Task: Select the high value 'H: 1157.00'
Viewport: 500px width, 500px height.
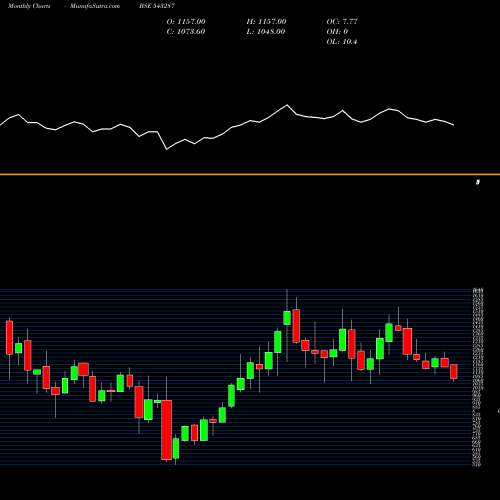Action: pyautogui.click(x=266, y=22)
